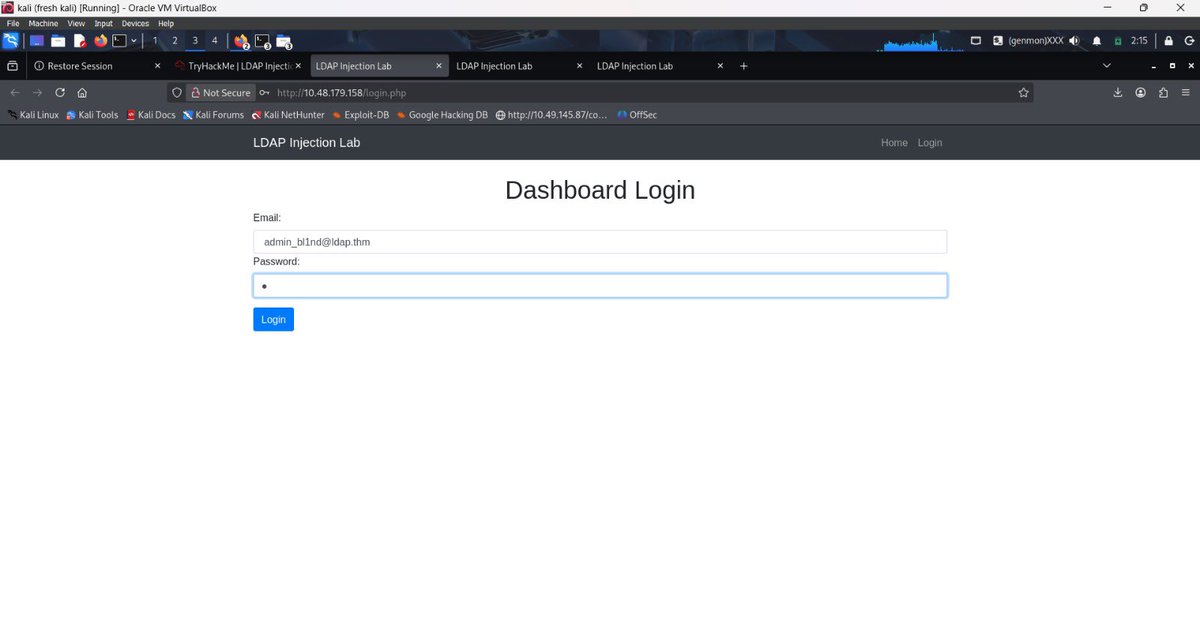
Task: Select the terminal window group in taskbar
Action: point(263,41)
